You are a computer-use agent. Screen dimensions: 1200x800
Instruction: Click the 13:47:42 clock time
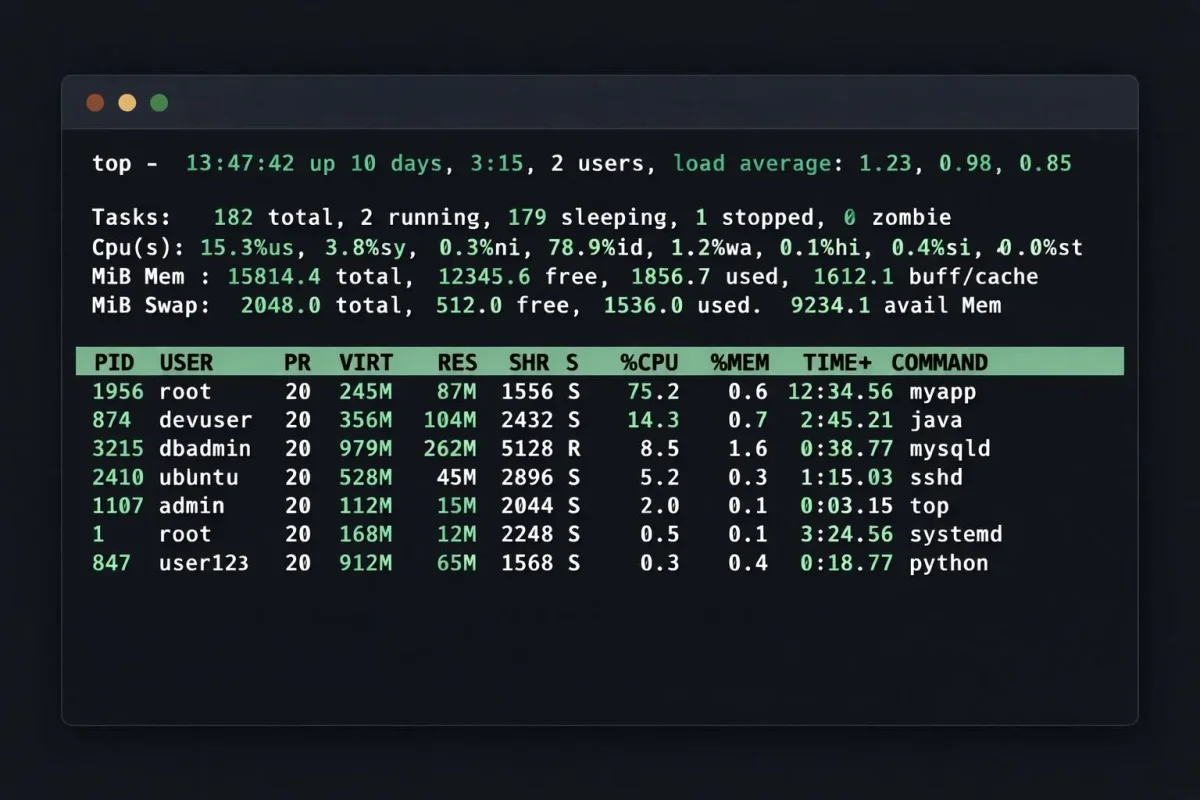(x=240, y=163)
